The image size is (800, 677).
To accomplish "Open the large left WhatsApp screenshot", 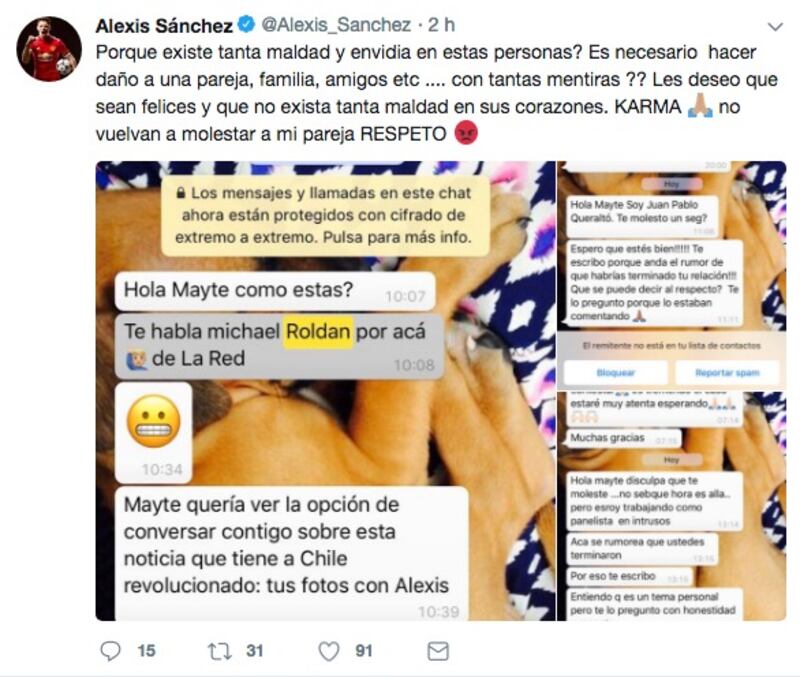I will (326, 391).
